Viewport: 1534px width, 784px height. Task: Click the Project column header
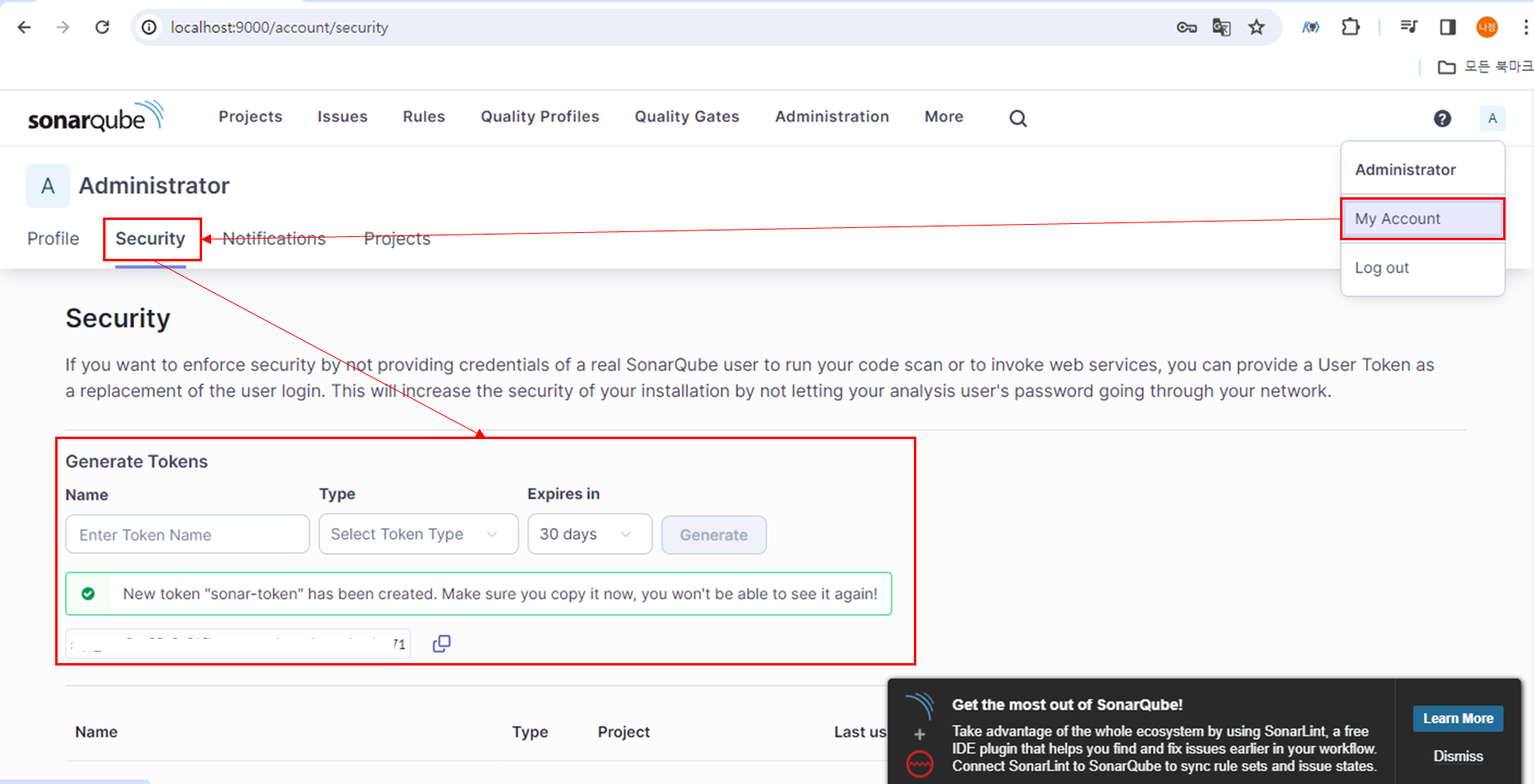(x=624, y=732)
